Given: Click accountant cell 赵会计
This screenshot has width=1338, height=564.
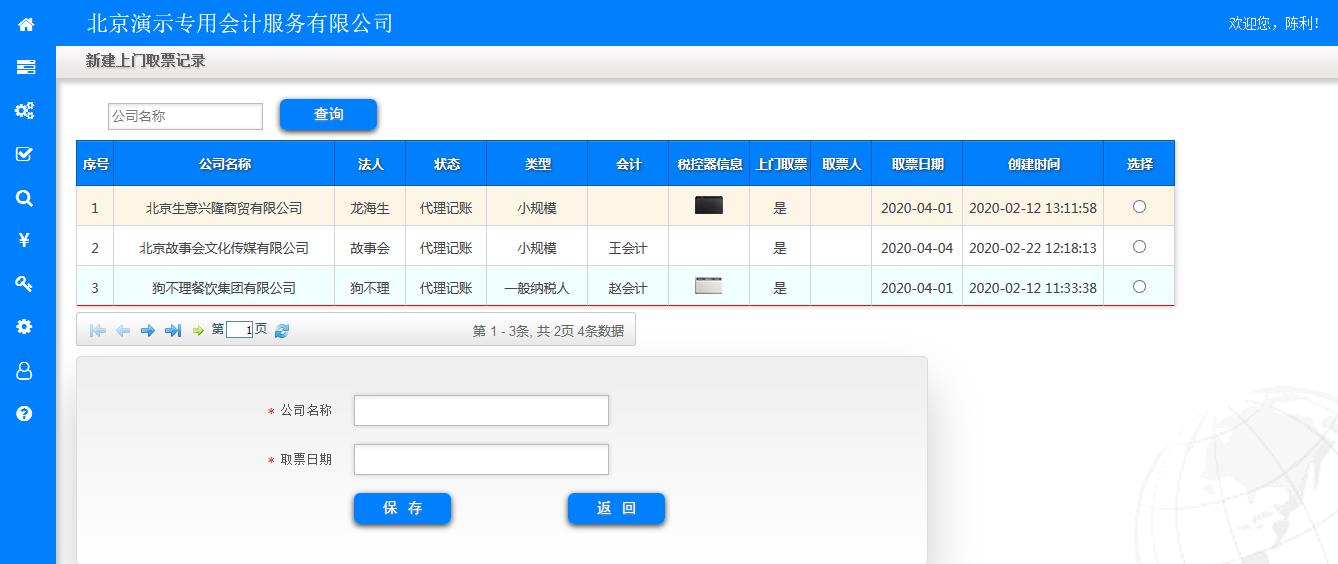Looking at the screenshot, I should 628,288.
